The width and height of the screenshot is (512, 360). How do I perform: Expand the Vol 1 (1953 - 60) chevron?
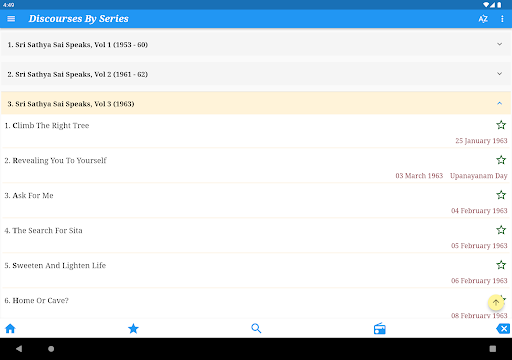(499, 44)
